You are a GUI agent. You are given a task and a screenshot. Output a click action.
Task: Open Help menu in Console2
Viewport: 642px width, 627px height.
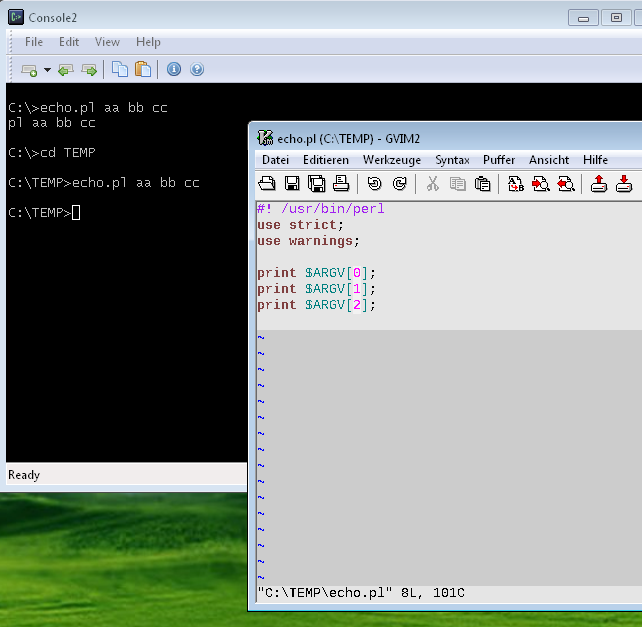[148, 42]
